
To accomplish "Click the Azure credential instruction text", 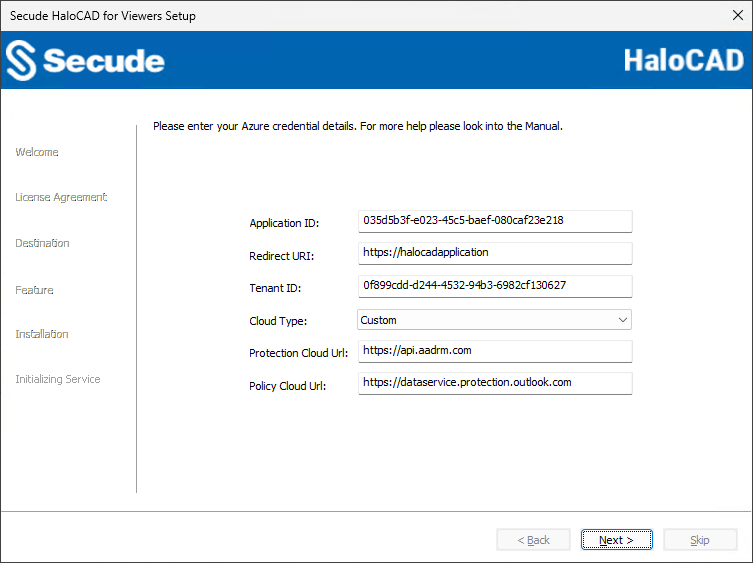I will [357, 127].
